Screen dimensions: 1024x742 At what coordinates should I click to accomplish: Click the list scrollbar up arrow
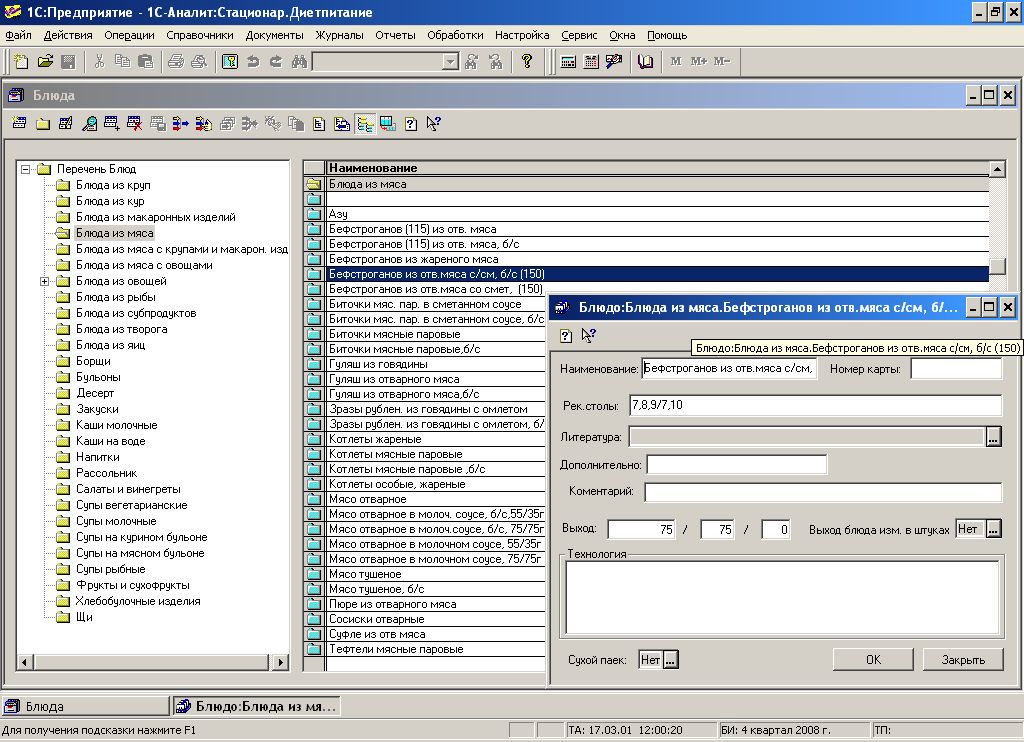(997, 169)
